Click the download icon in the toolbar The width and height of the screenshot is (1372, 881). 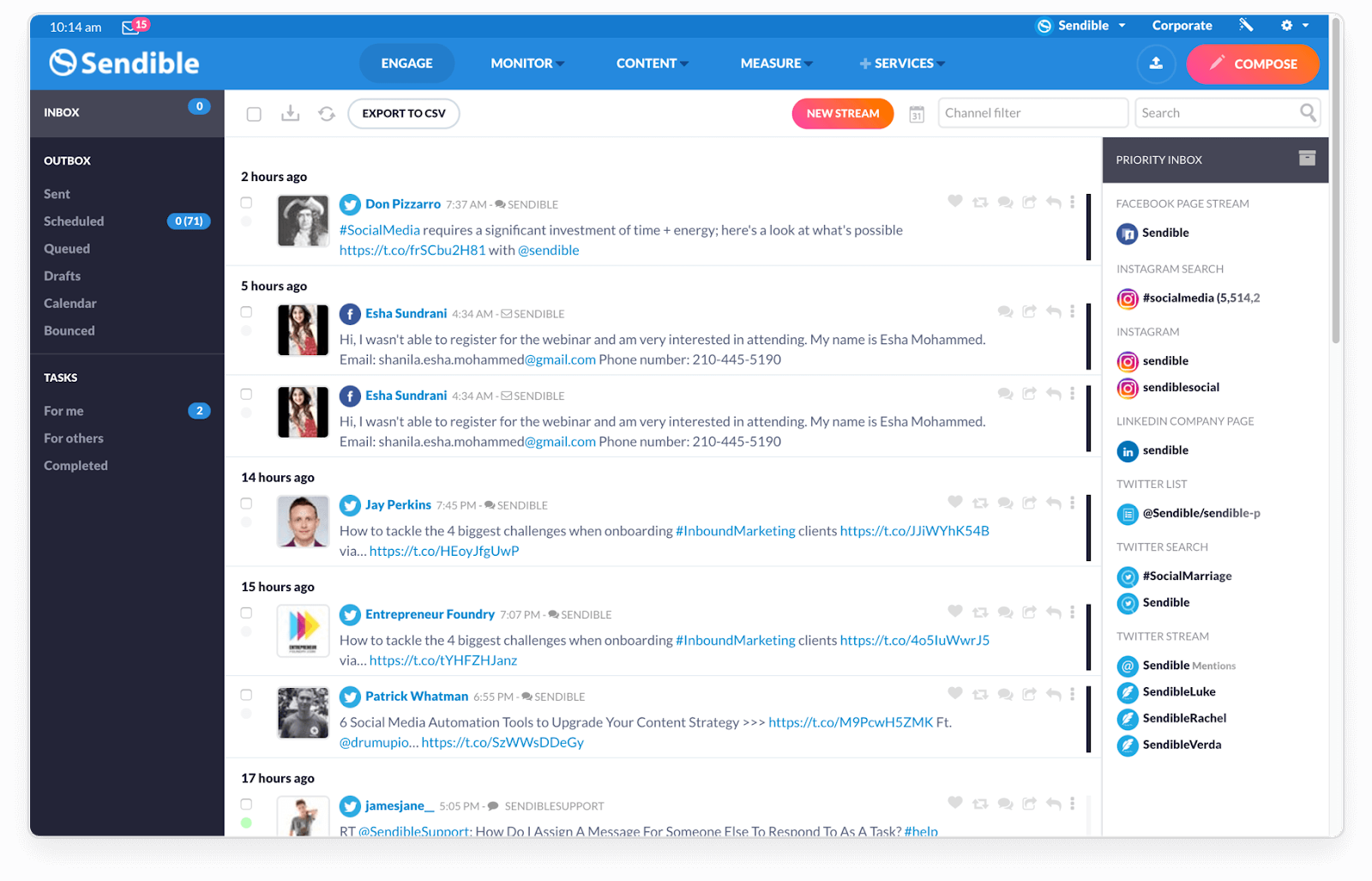tap(291, 113)
